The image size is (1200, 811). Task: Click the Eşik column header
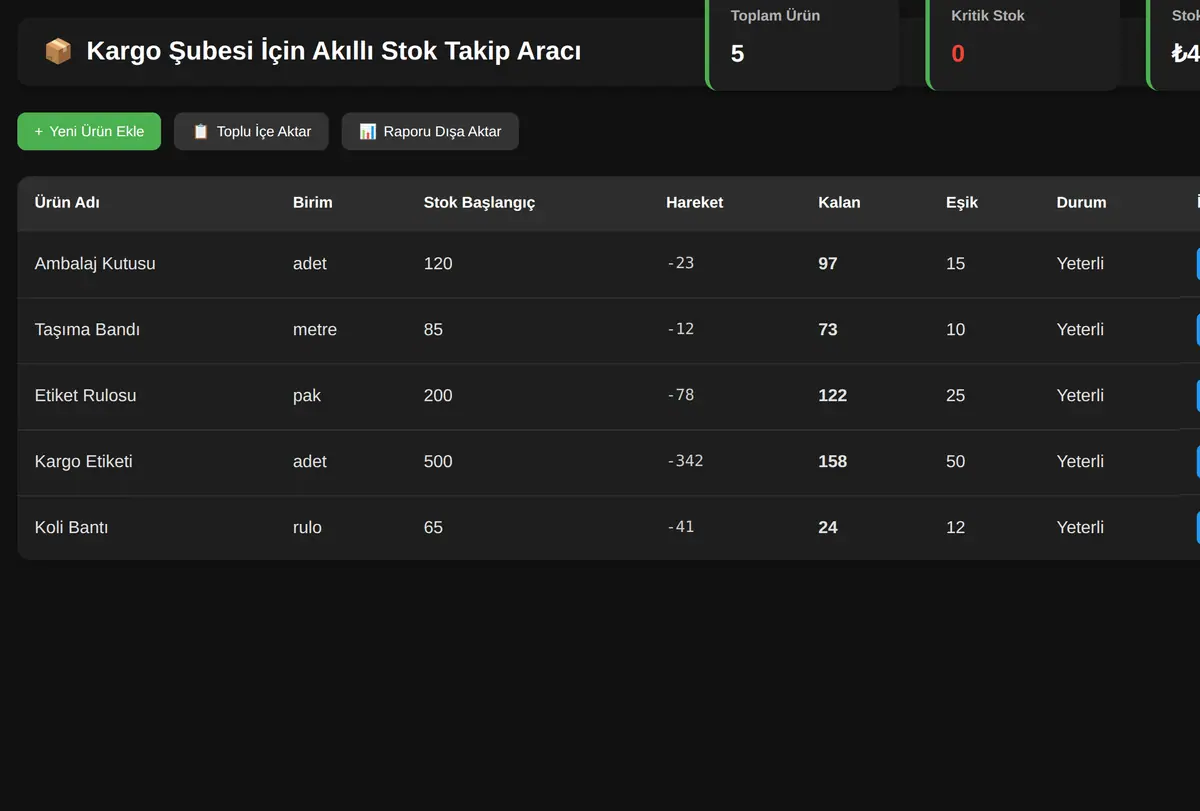click(x=962, y=202)
